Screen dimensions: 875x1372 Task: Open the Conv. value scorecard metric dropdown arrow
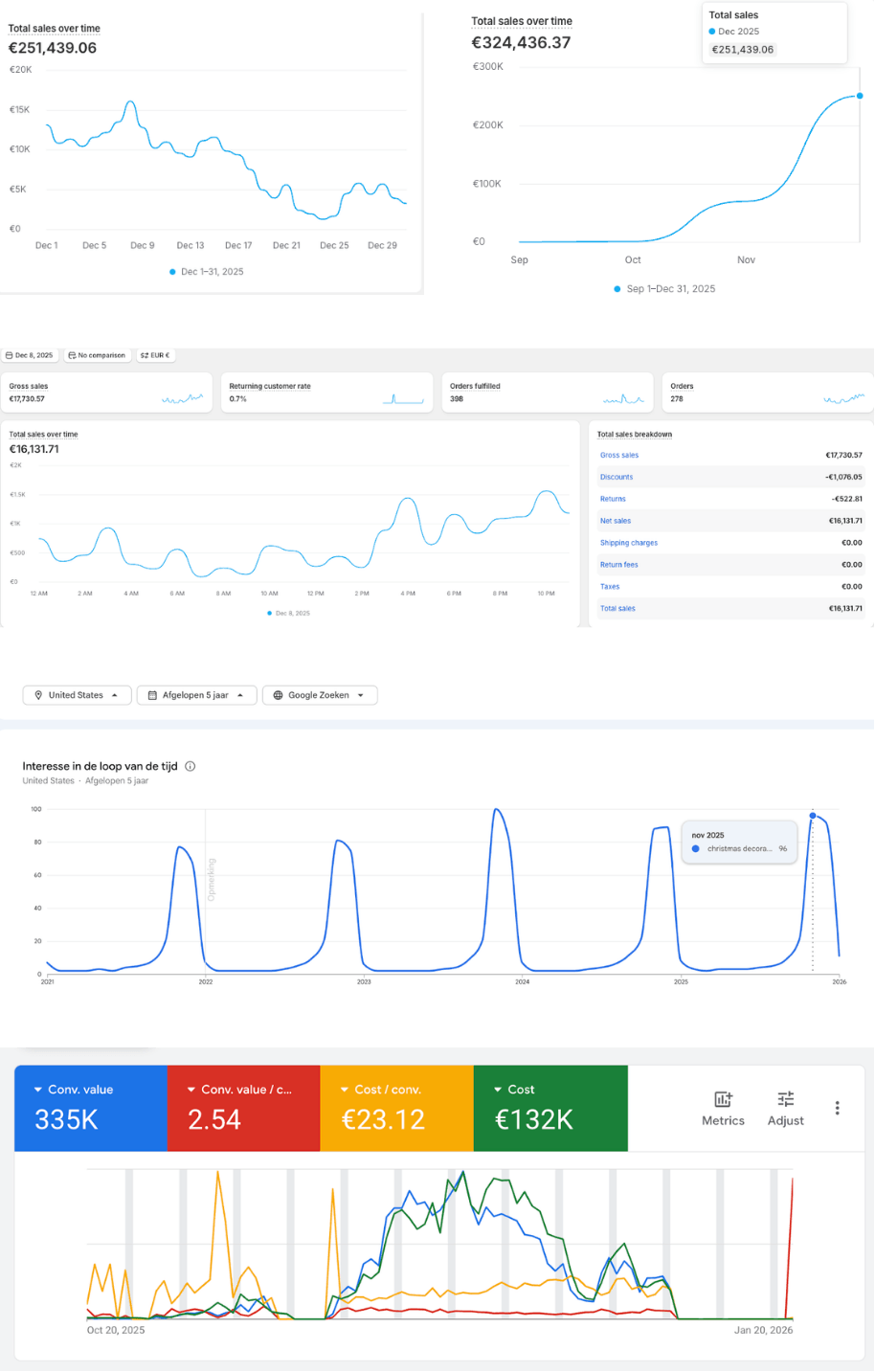coord(38,1090)
